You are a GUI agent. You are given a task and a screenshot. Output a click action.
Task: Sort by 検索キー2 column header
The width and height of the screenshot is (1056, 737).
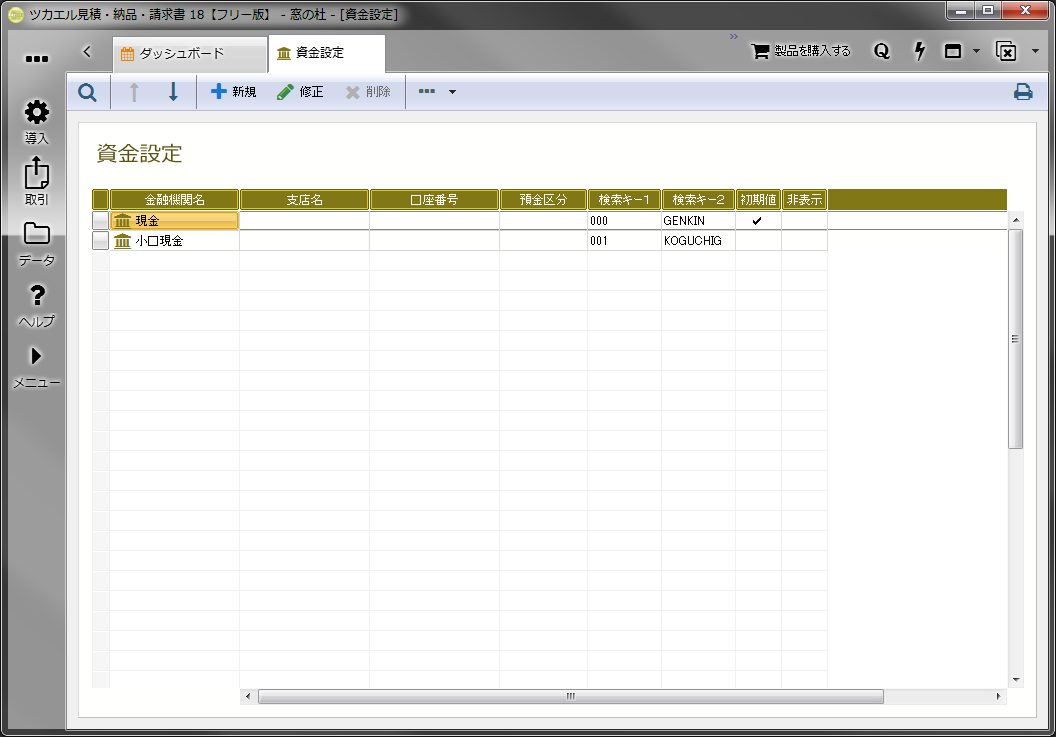click(698, 199)
